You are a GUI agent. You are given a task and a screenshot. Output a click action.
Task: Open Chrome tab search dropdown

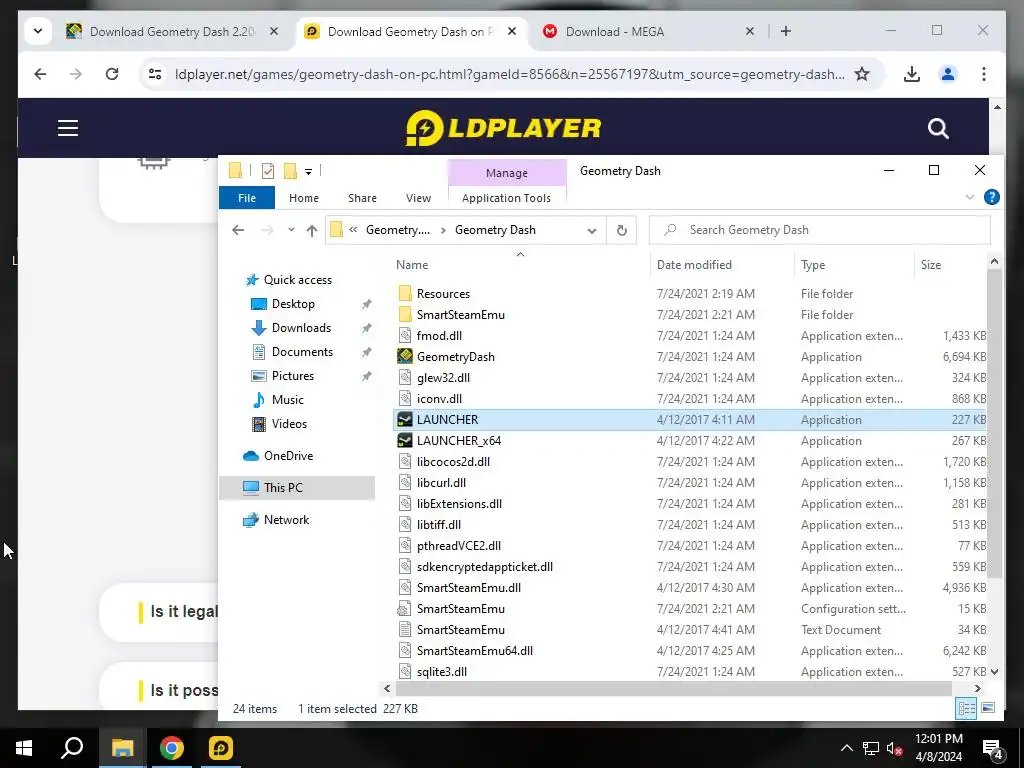[38, 31]
